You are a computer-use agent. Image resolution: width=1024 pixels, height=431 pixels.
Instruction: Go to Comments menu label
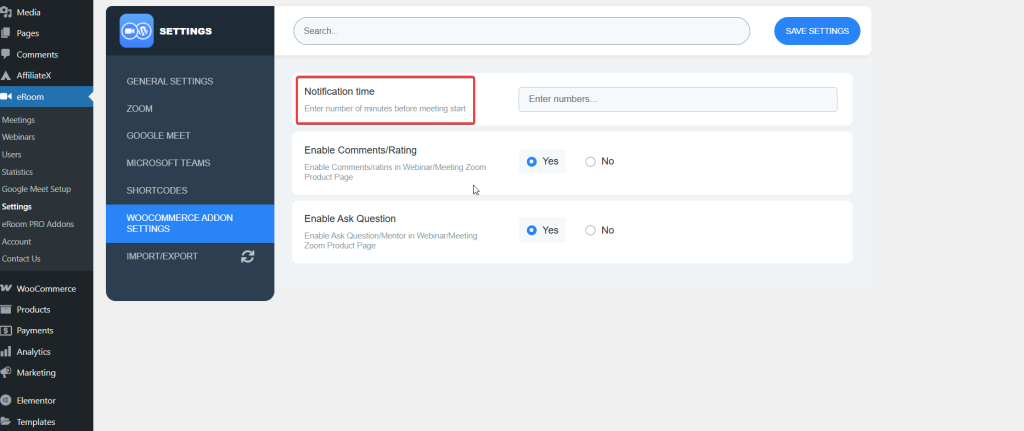[x=37, y=55]
